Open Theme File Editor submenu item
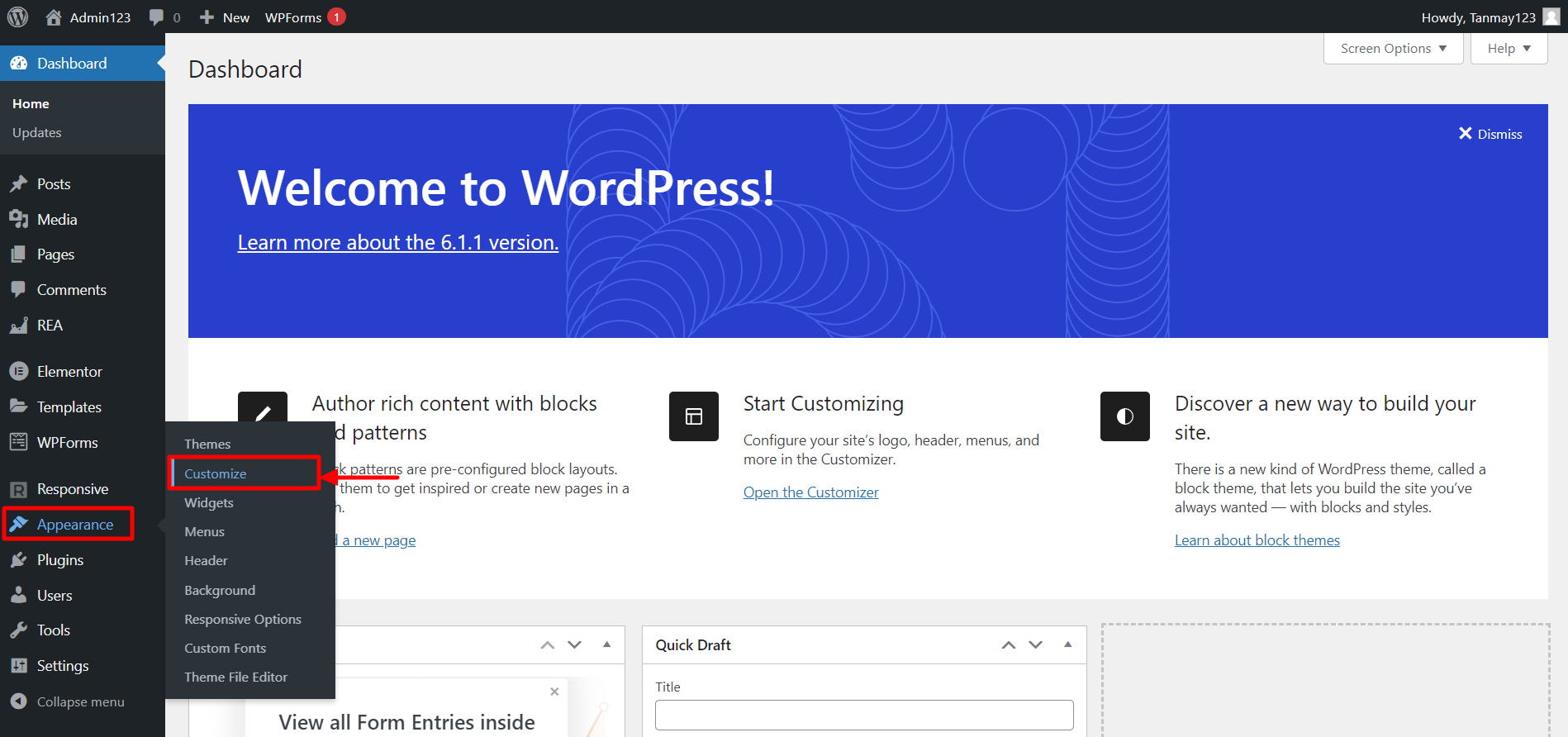1568x737 pixels. coord(236,677)
